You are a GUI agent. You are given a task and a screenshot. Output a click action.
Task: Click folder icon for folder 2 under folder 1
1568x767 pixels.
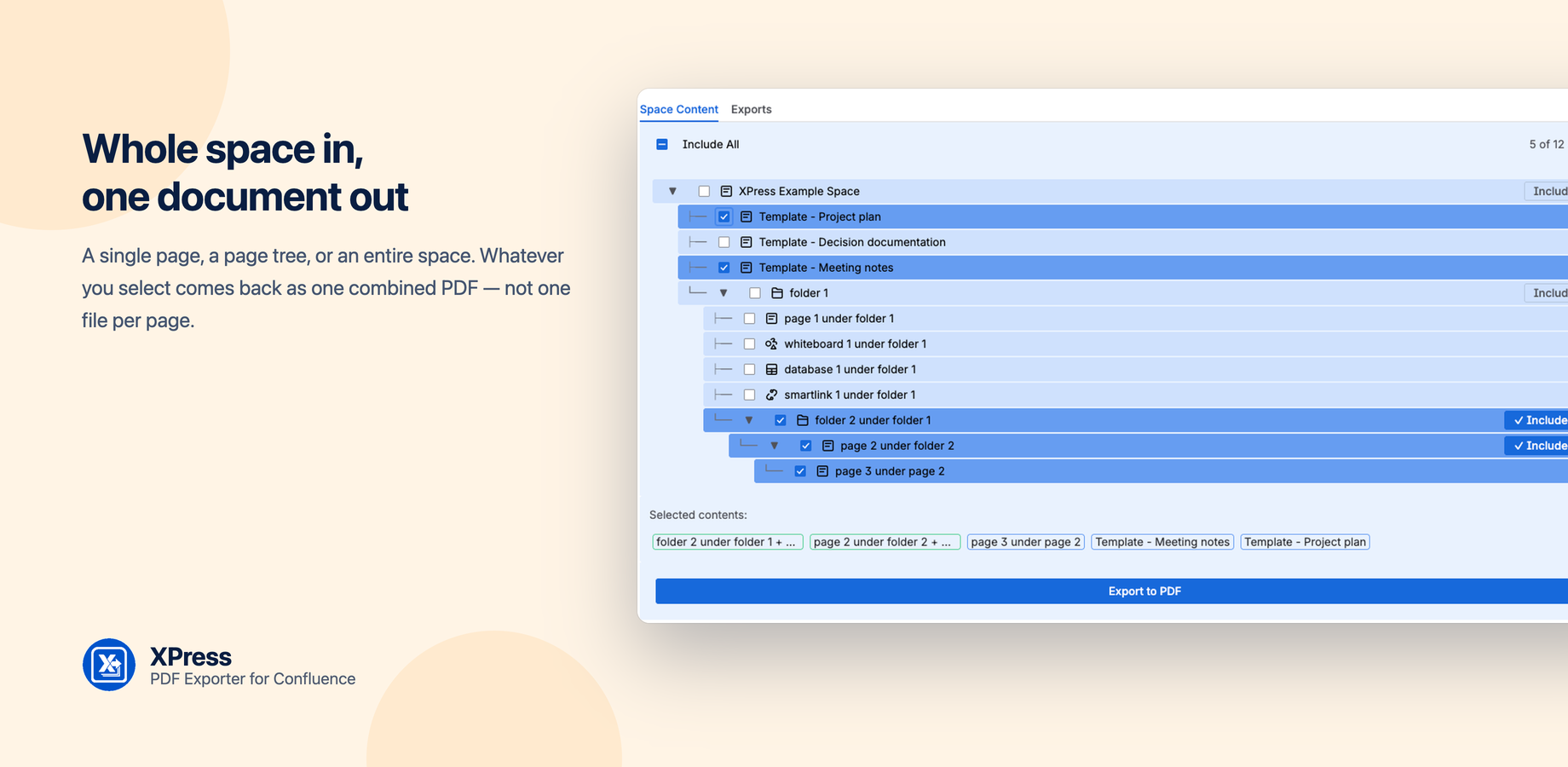click(803, 420)
